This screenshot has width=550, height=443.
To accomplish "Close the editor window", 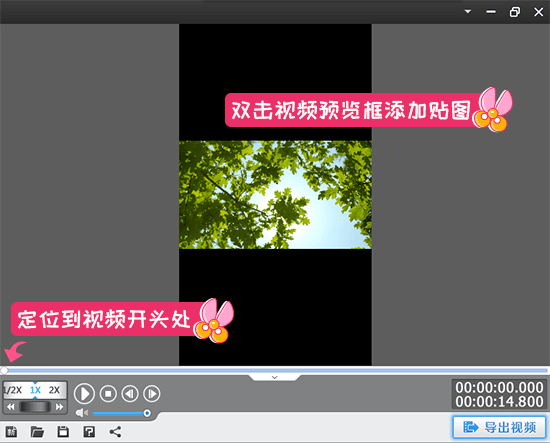I will 538,12.
